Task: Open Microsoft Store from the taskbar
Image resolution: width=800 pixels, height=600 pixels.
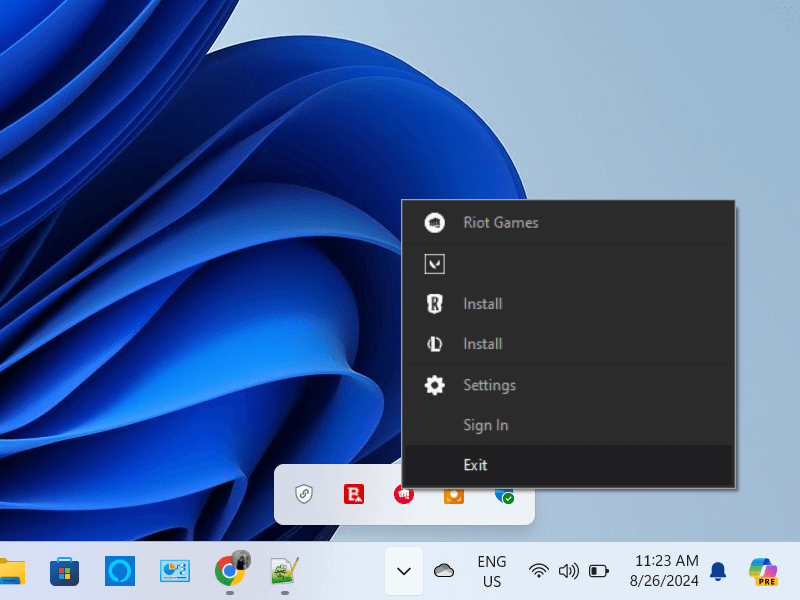Action: [63, 572]
